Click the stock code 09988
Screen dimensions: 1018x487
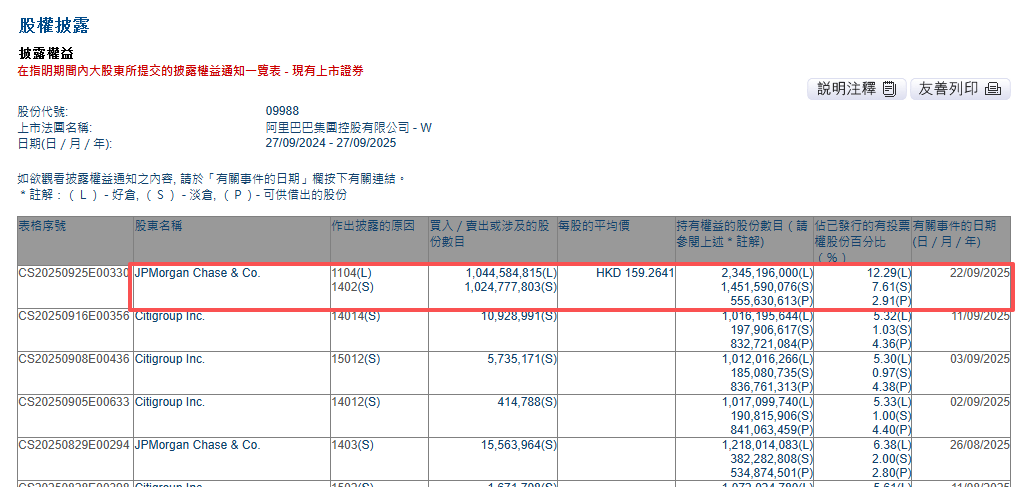pyautogui.click(x=282, y=111)
